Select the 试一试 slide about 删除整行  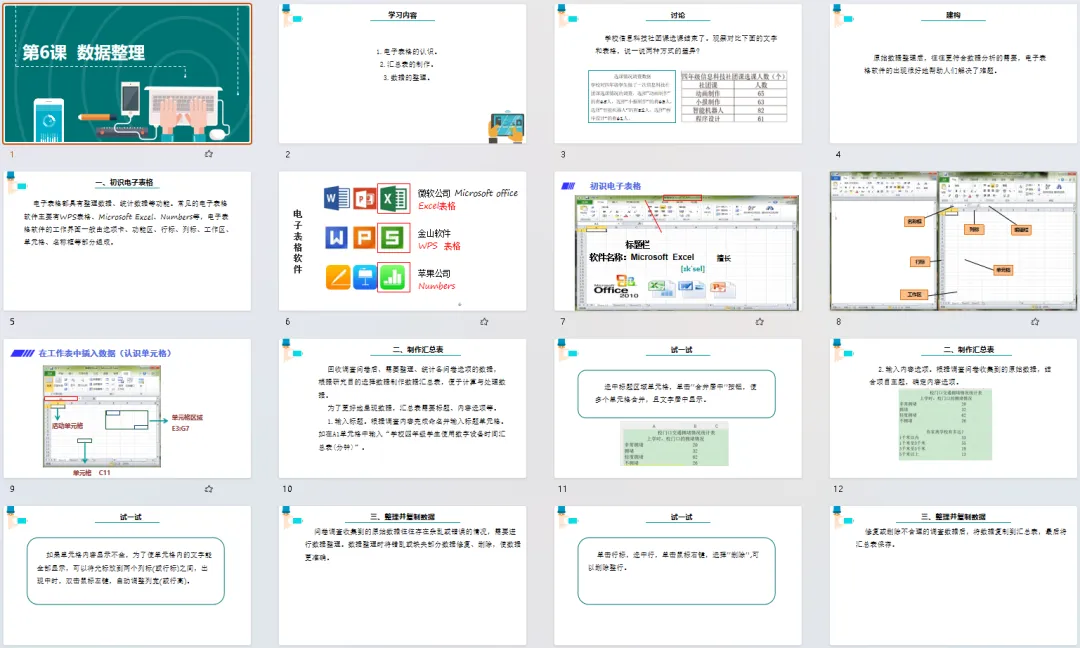click(678, 576)
